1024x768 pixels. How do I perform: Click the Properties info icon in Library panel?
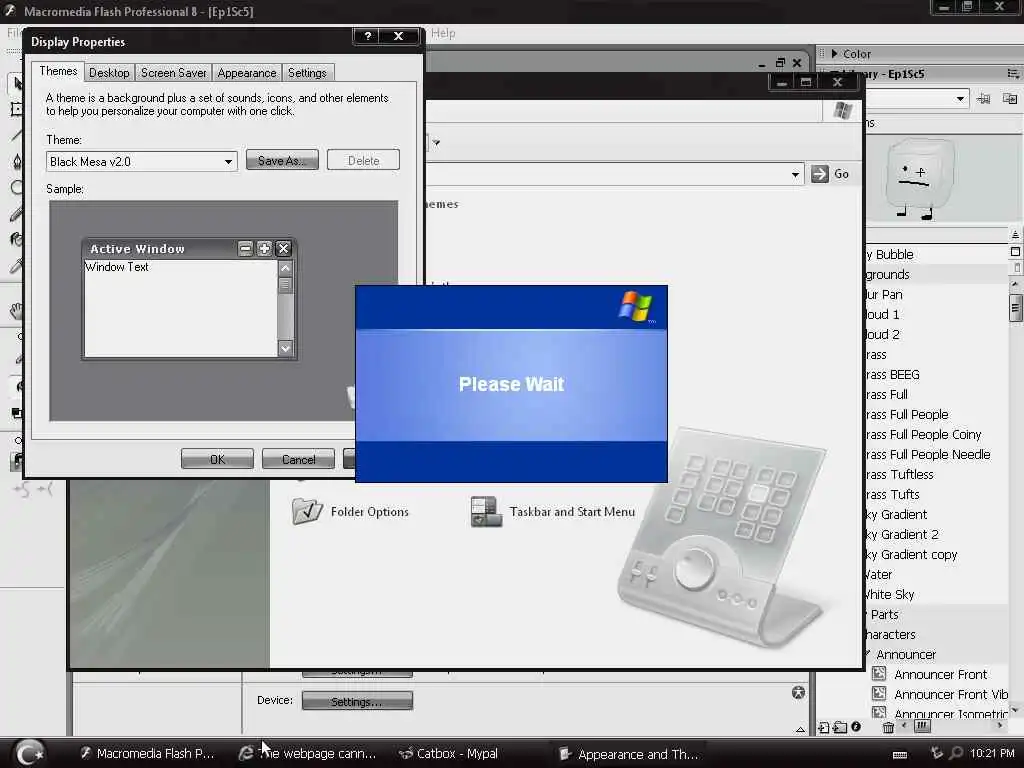click(x=856, y=726)
